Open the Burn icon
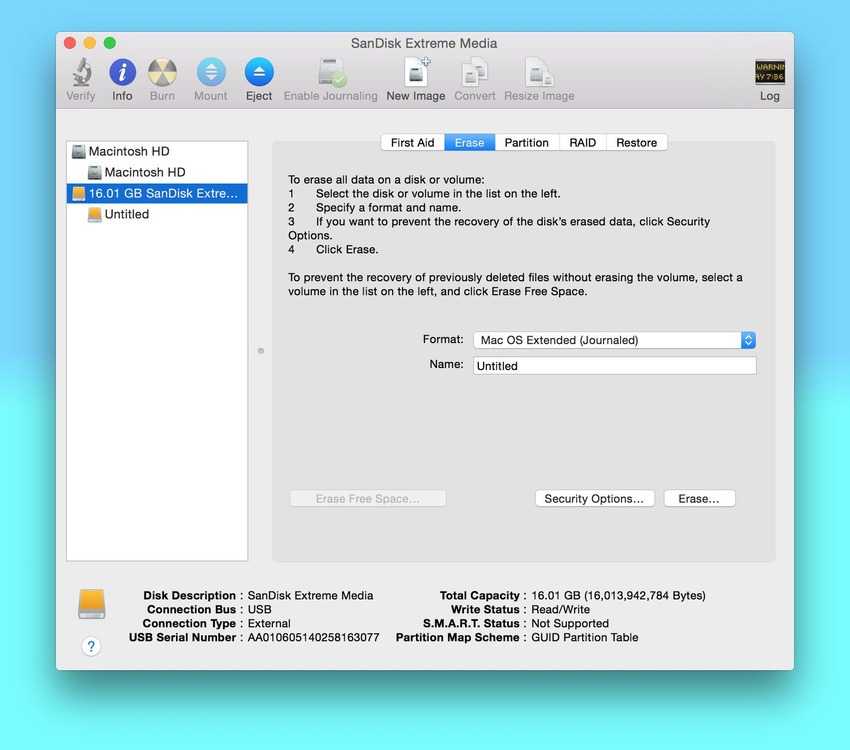 pyautogui.click(x=162, y=75)
